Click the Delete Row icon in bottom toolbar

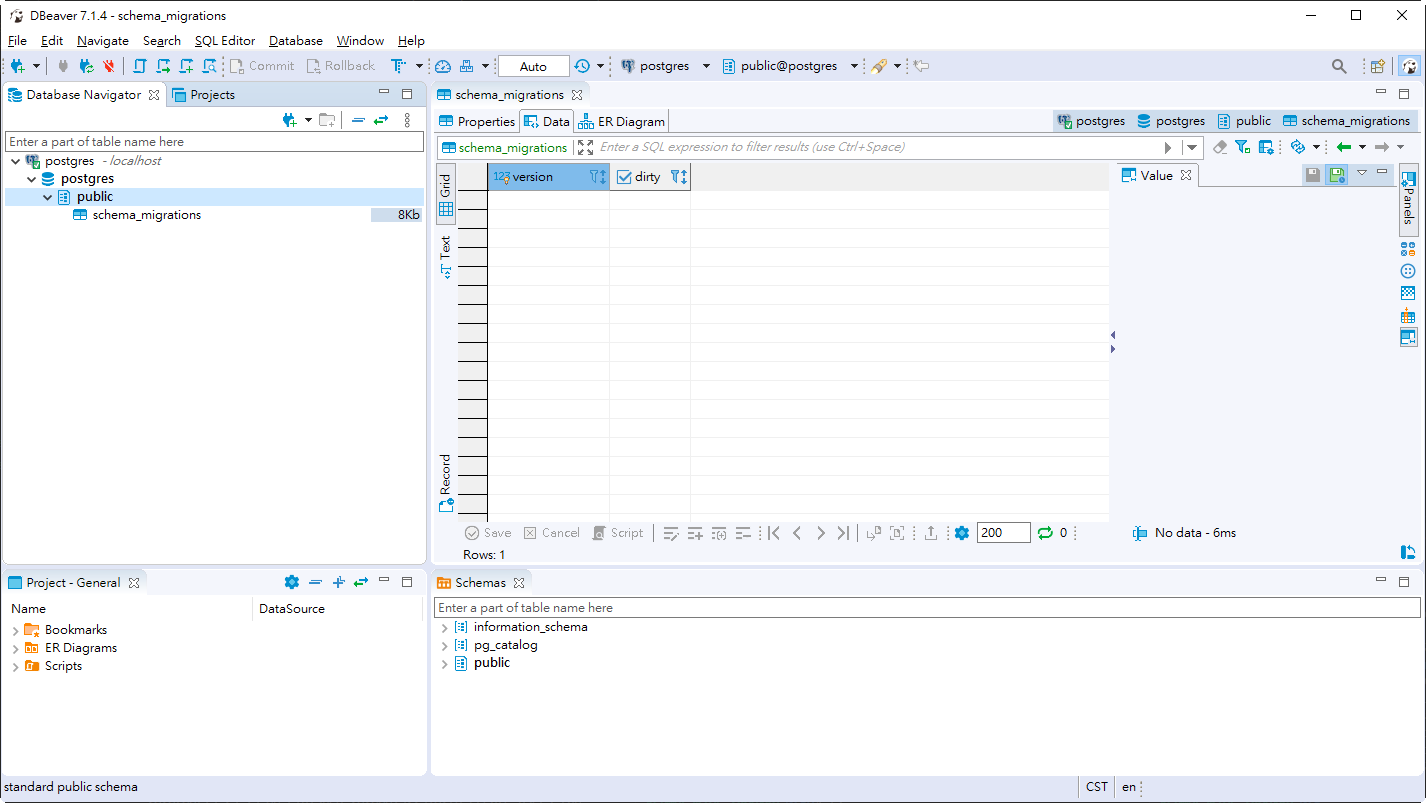coord(743,533)
